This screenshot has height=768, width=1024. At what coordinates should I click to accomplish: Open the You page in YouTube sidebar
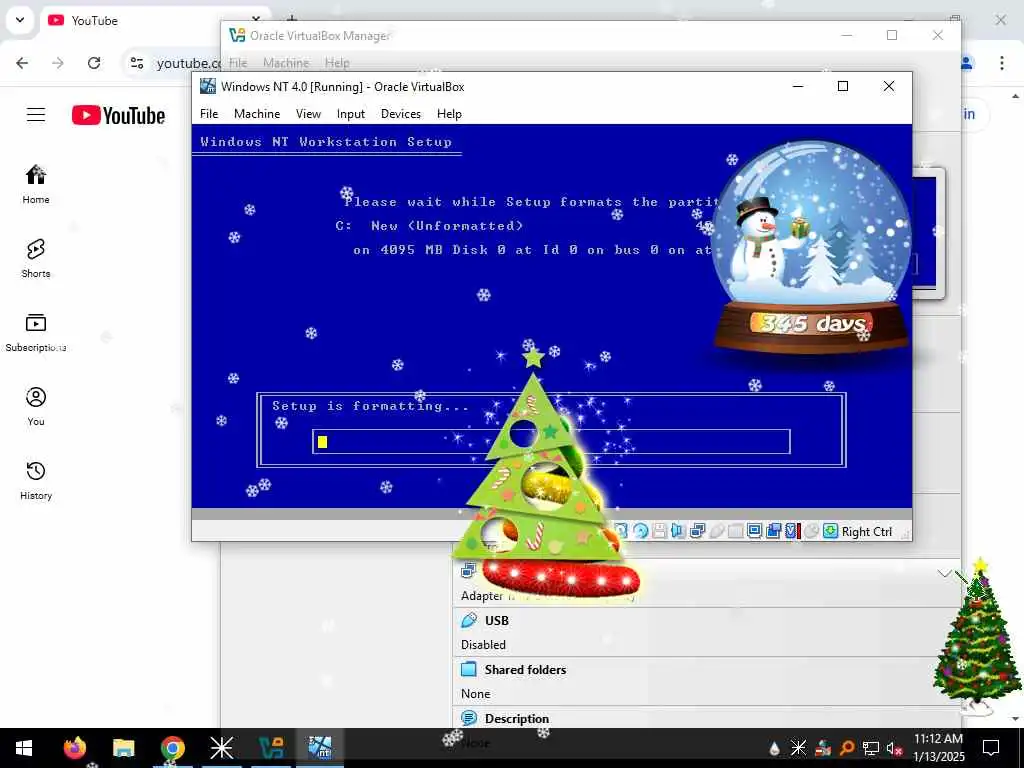(36, 406)
